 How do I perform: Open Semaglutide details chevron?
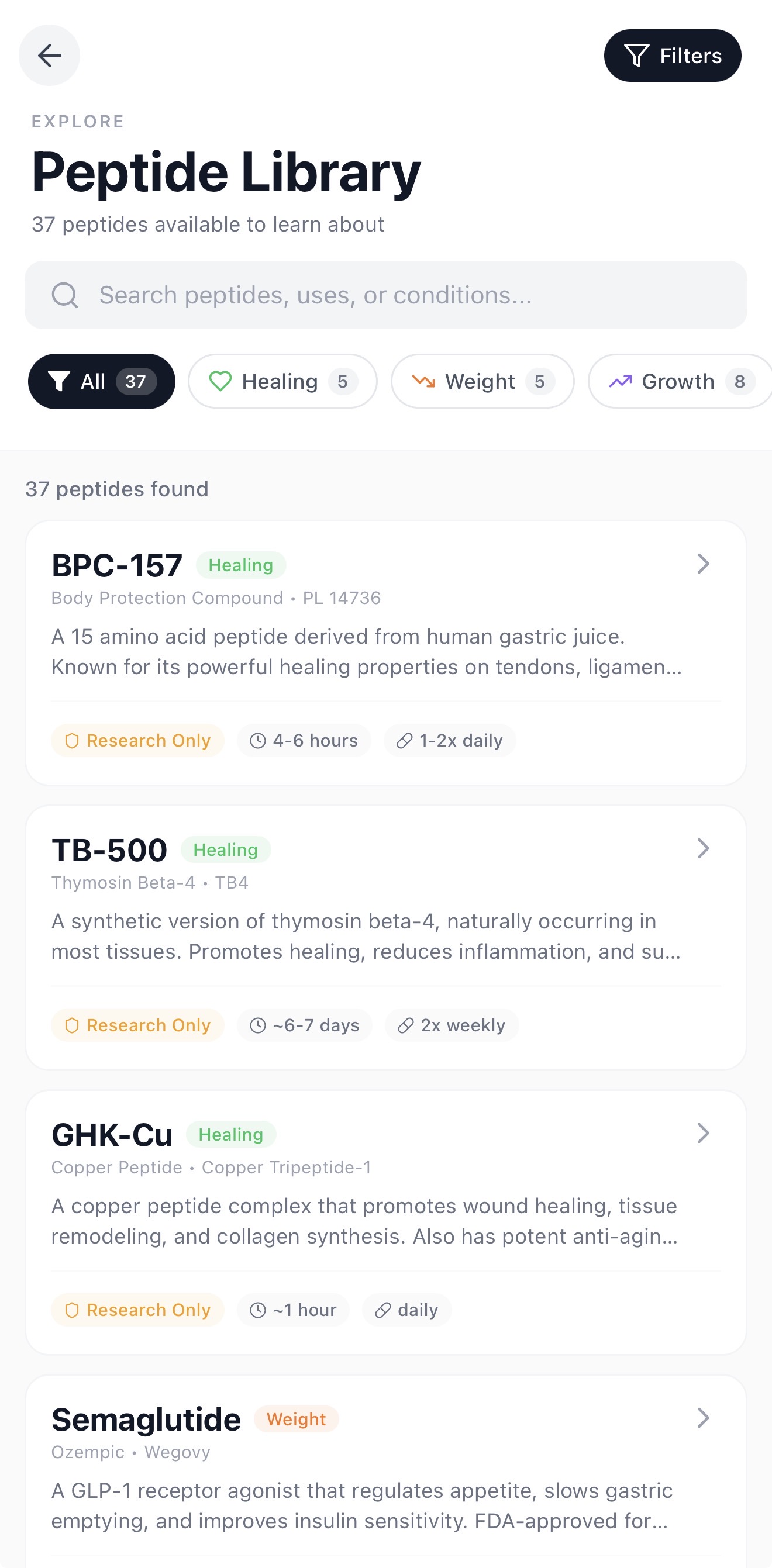(x=703, y=1418)
